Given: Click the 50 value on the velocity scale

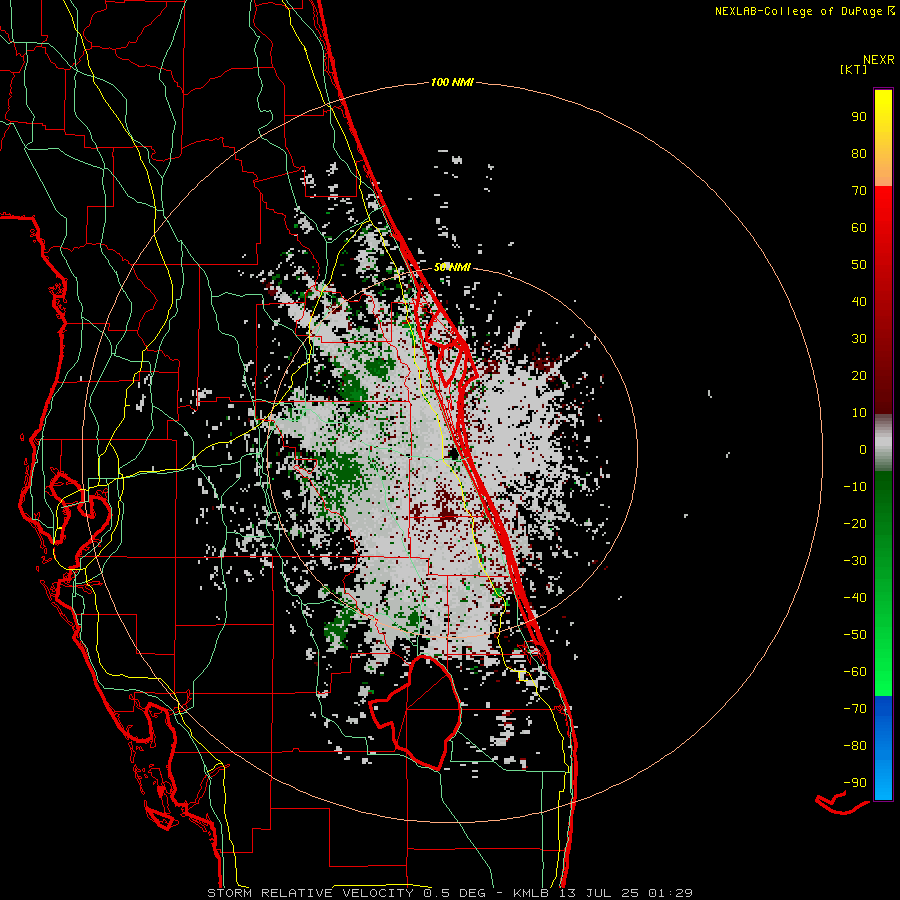Looking at the screenshot, I should (859, 265).
